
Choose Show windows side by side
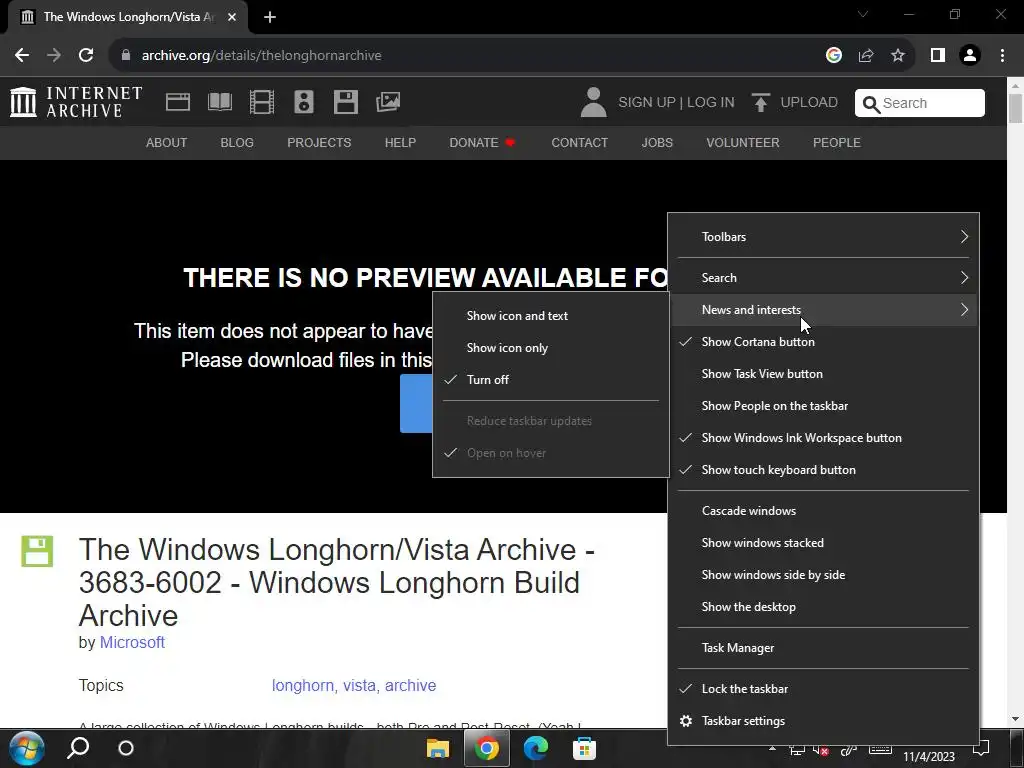823,575
